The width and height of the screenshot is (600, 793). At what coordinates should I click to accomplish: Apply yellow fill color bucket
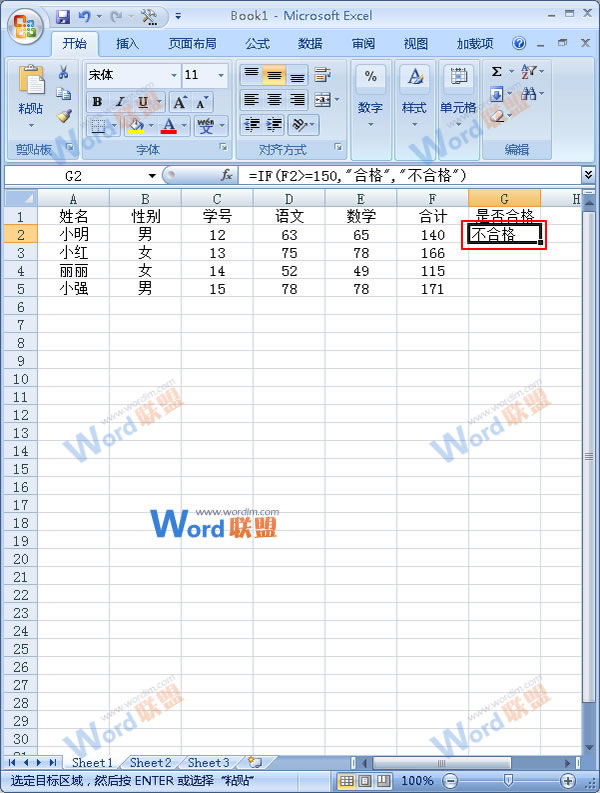coord(136,125)
